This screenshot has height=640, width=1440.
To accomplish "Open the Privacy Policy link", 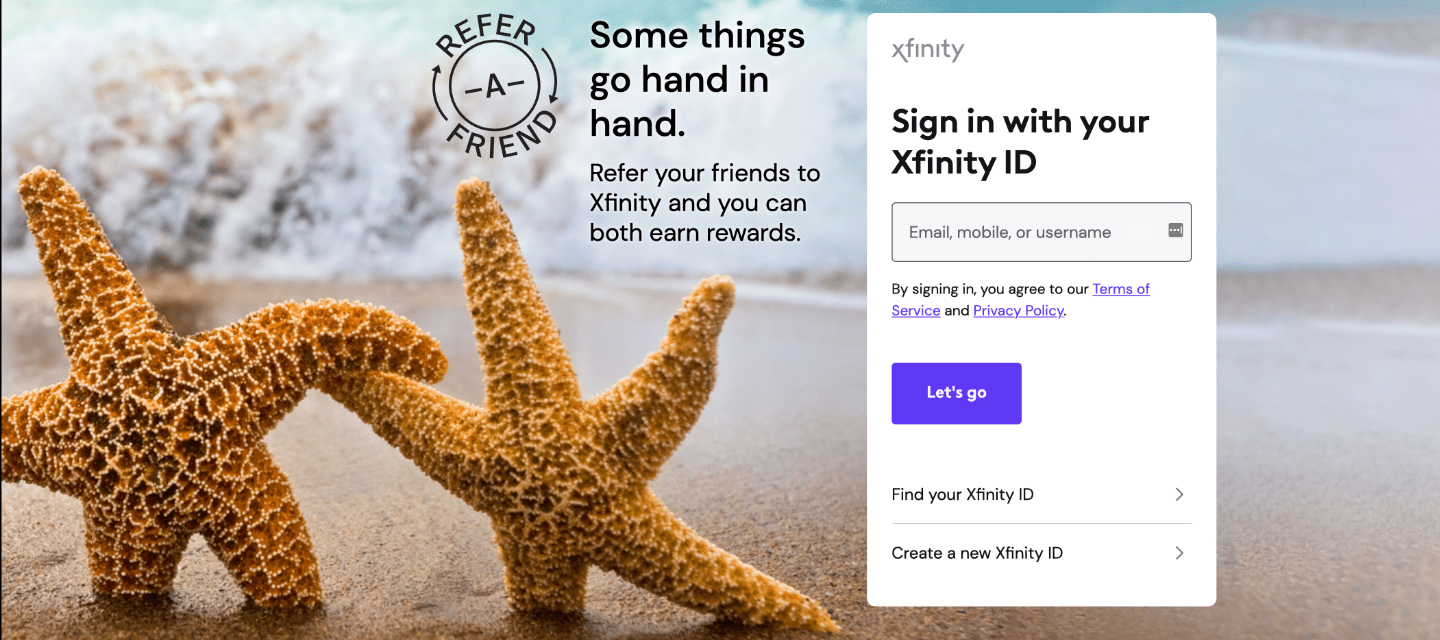I will coord(1018,311).
